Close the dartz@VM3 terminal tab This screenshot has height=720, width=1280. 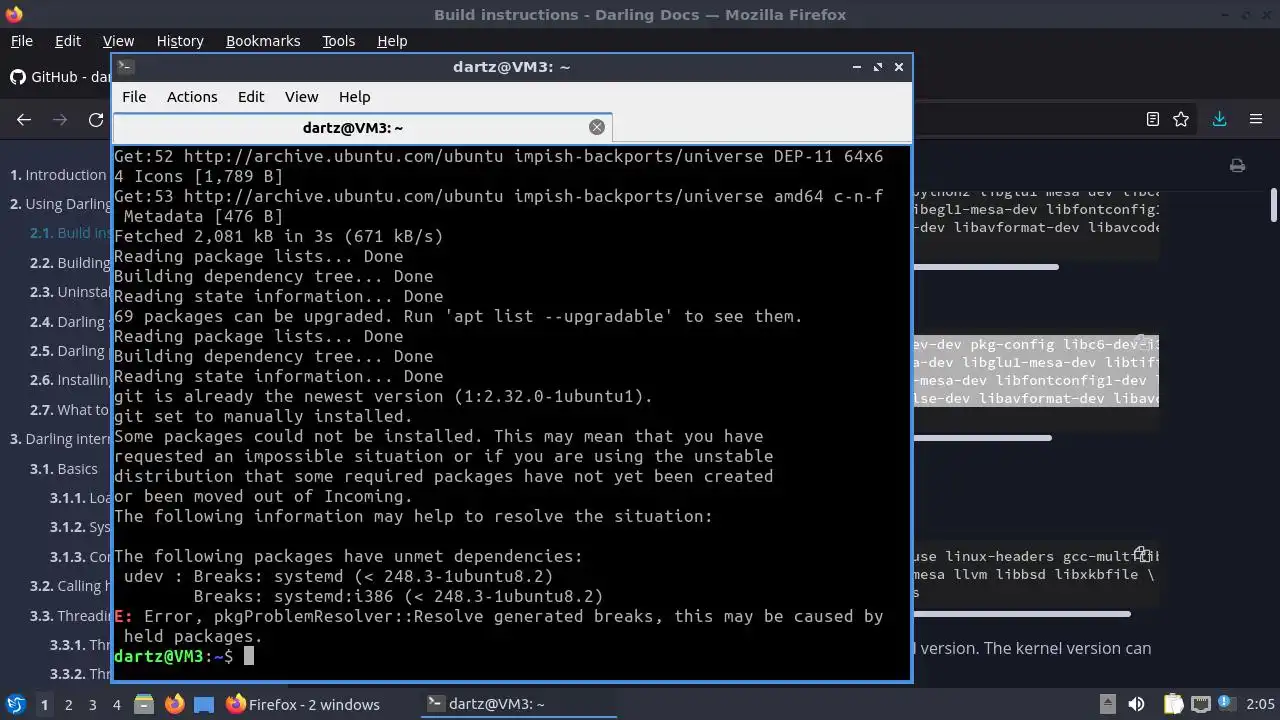click(x=597, y=127)
